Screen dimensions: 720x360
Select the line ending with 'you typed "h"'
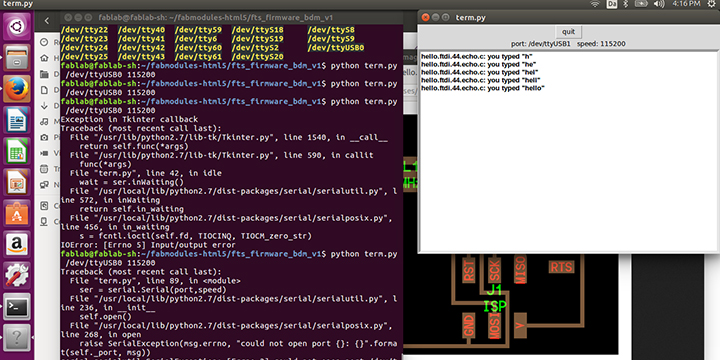pos(476,56)
